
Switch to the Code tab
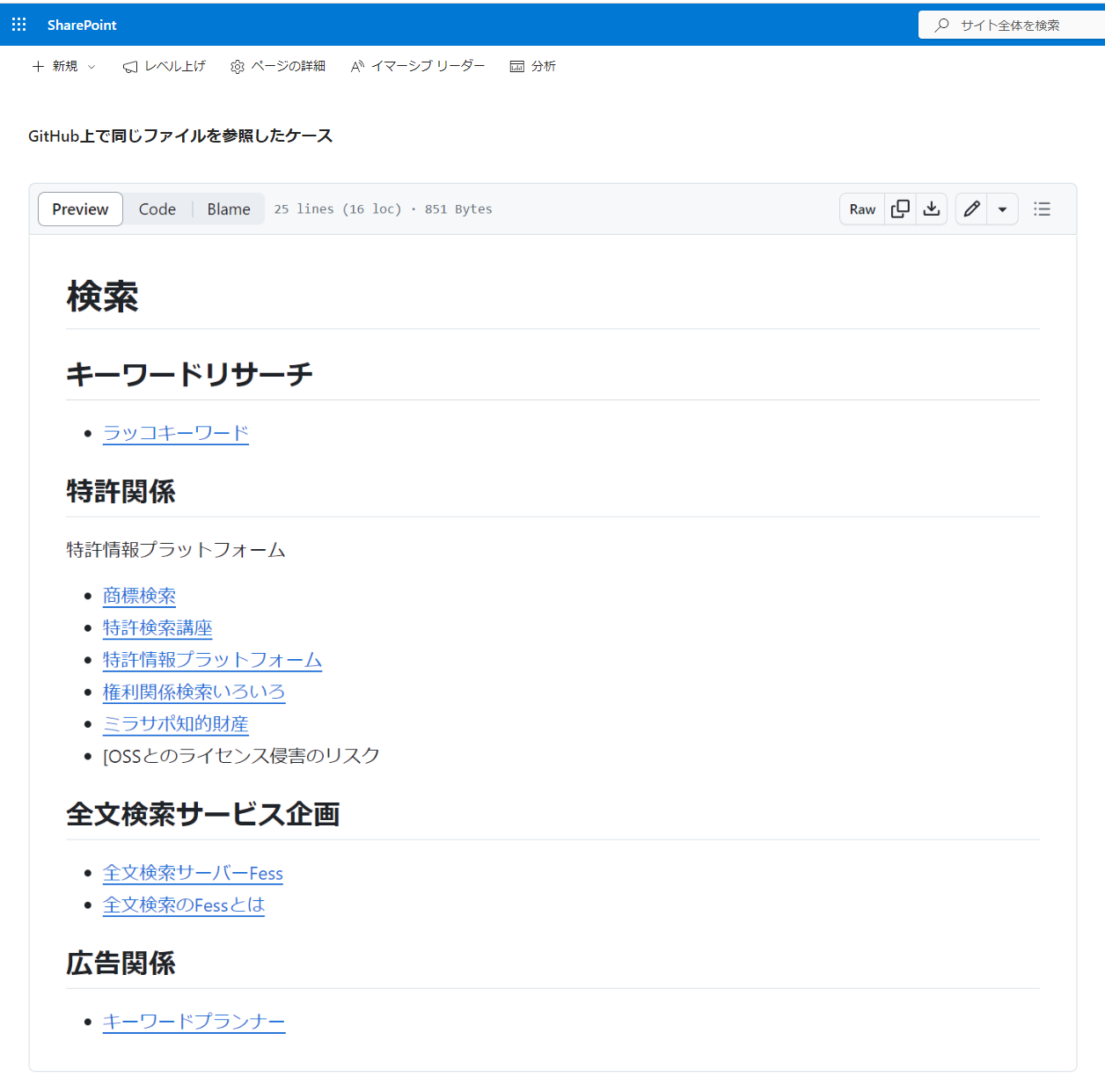coord(157,209)
